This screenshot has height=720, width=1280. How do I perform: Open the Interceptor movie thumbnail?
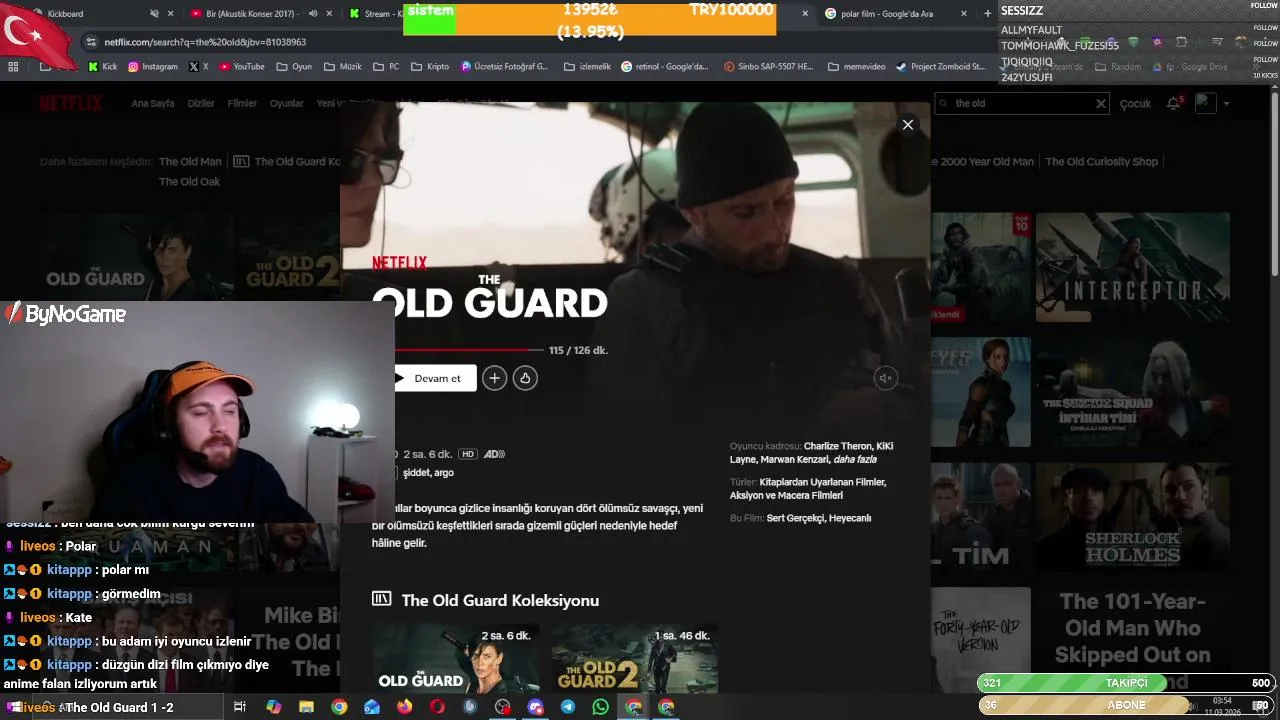(1132, 267)
